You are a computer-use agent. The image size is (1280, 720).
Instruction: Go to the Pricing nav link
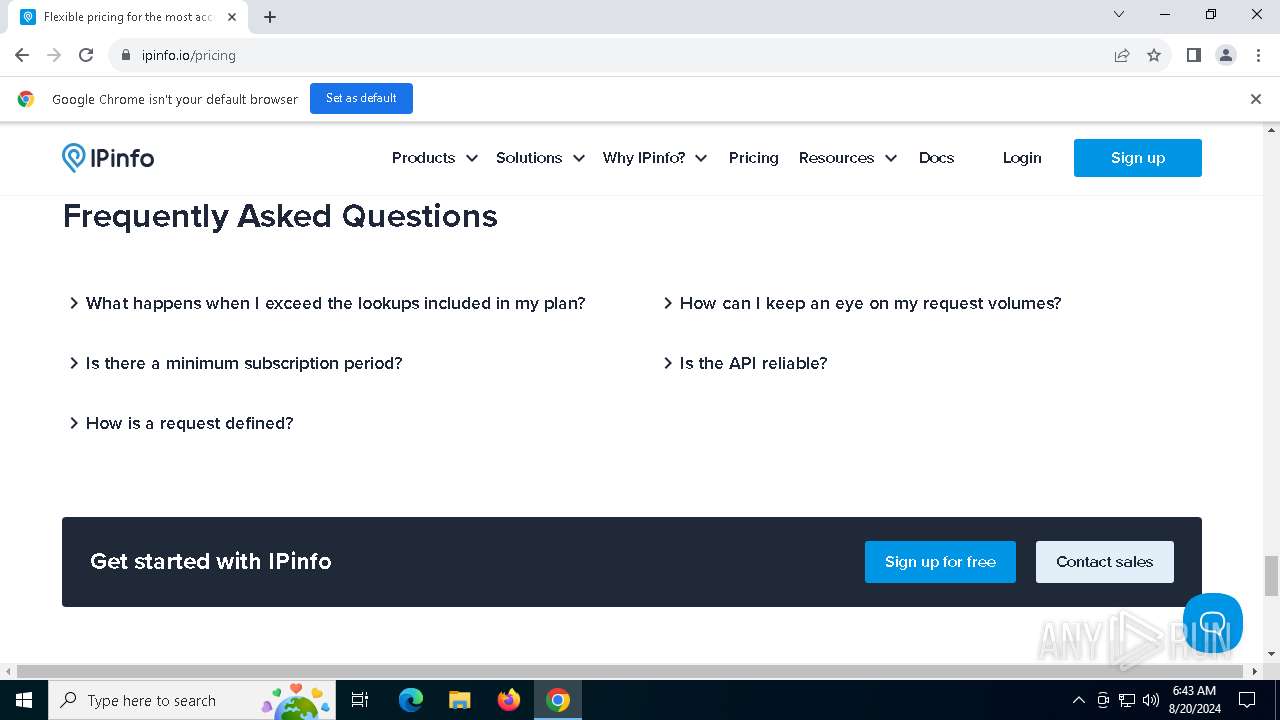[754, 158]
